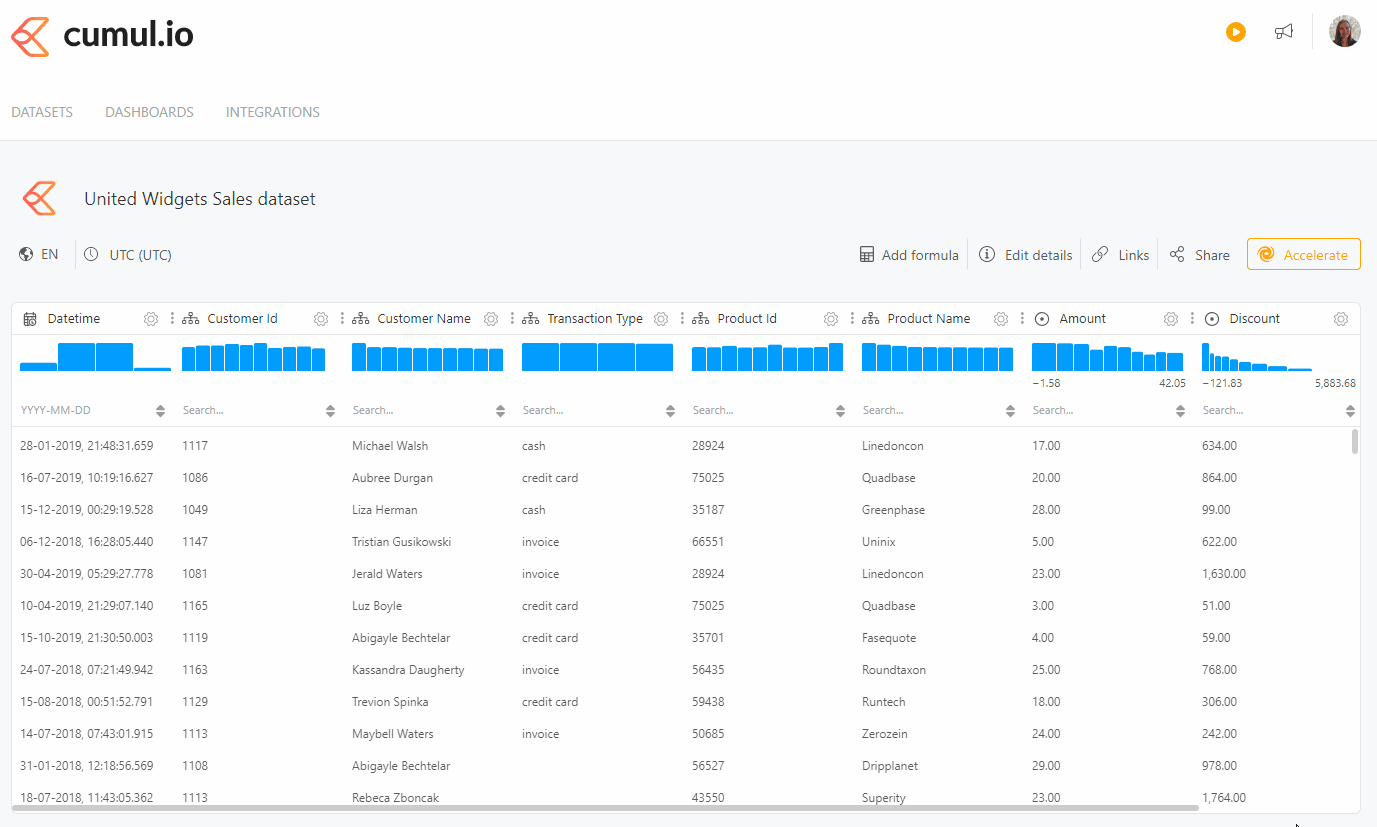Open the EN language selector
Viewport: 1377px width, 827px height.
pos(39,255)
